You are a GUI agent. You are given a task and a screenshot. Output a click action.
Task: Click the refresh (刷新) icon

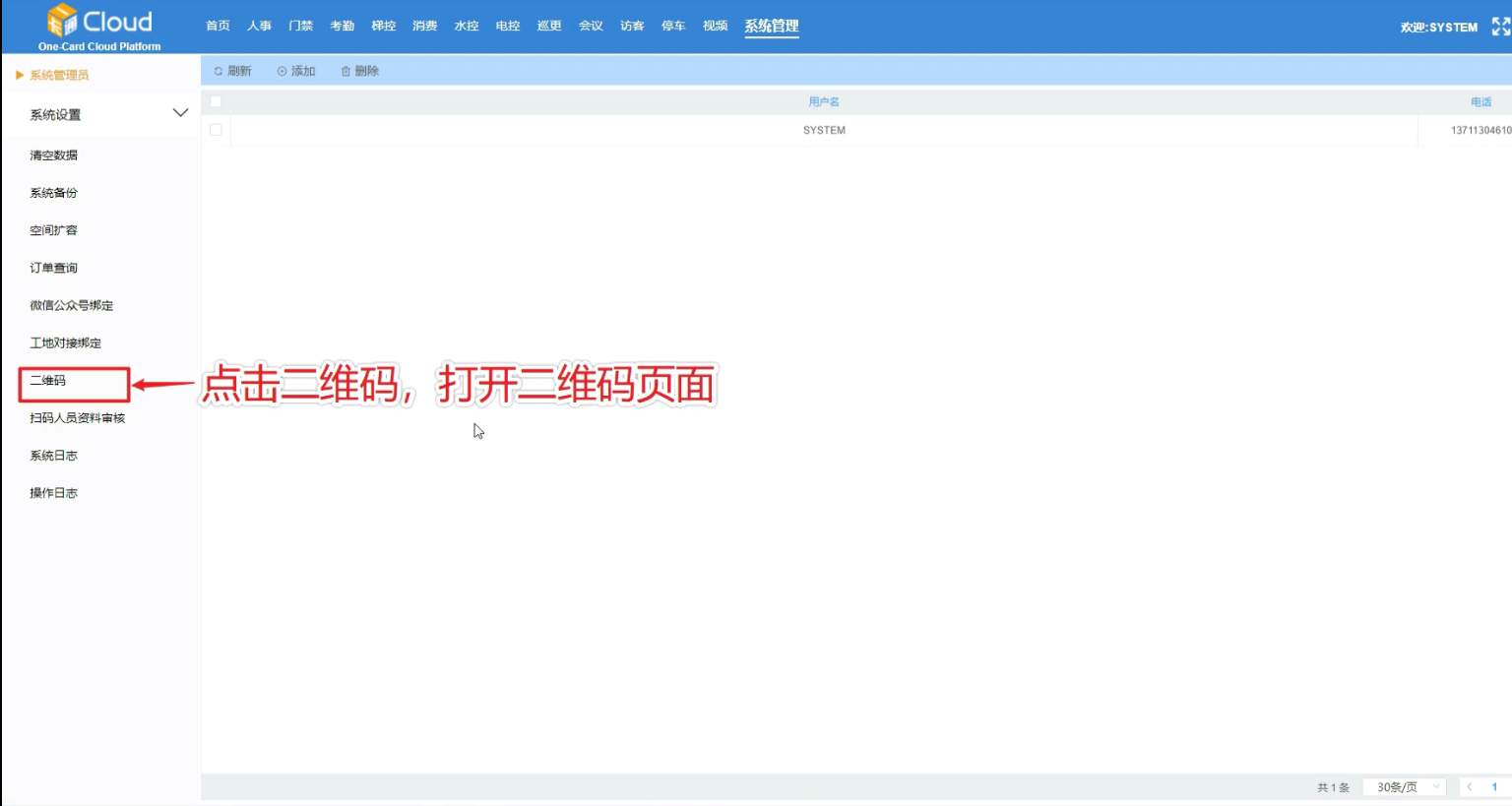[x=219, y=71]
